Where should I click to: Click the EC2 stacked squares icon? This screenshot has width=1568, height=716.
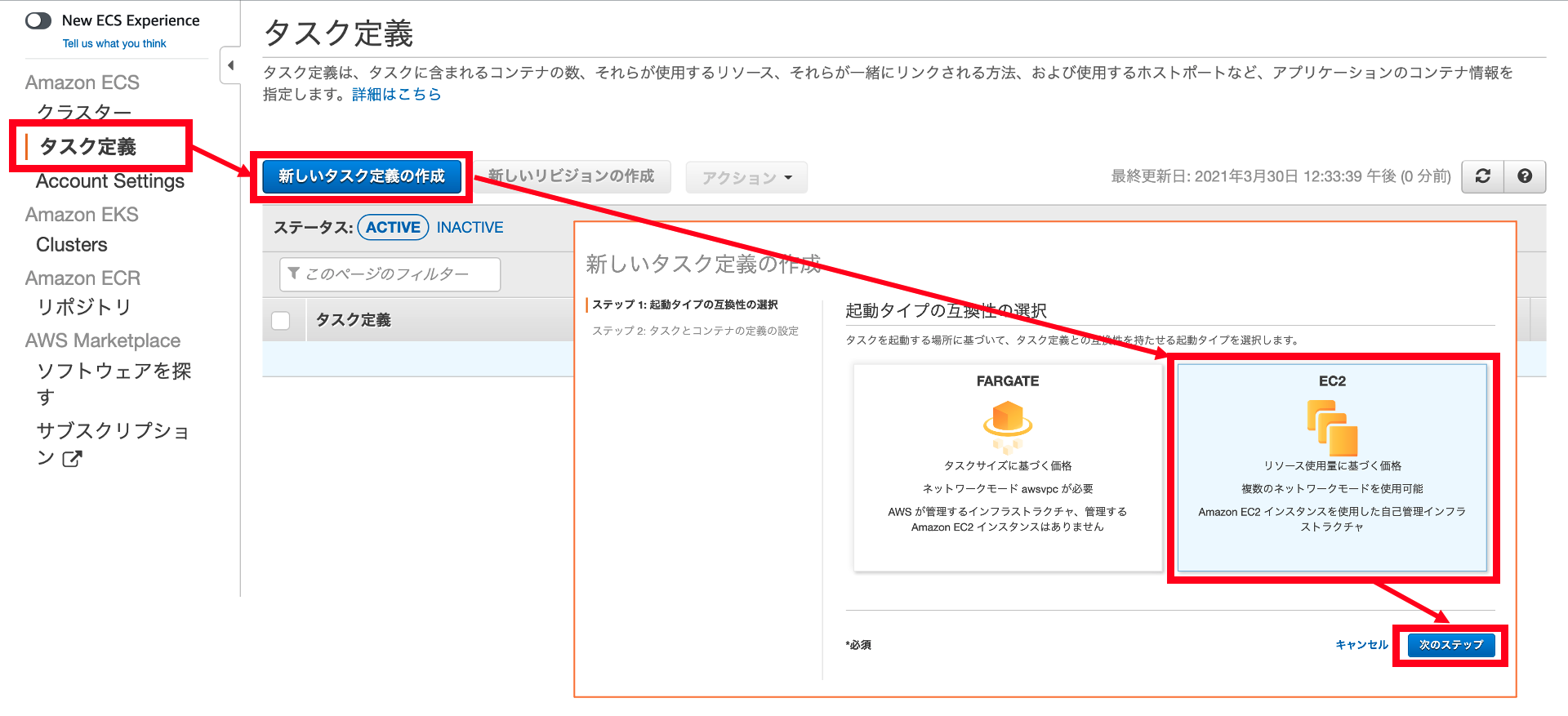tap(1332, 428)
